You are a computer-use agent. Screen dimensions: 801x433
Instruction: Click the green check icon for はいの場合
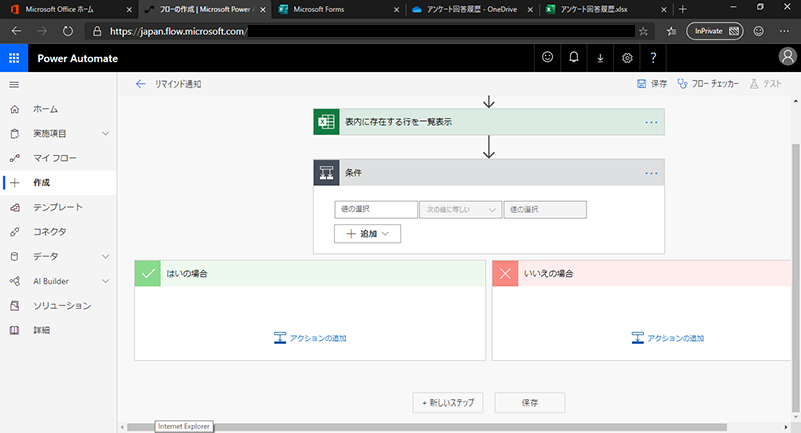tap(148, 274)
